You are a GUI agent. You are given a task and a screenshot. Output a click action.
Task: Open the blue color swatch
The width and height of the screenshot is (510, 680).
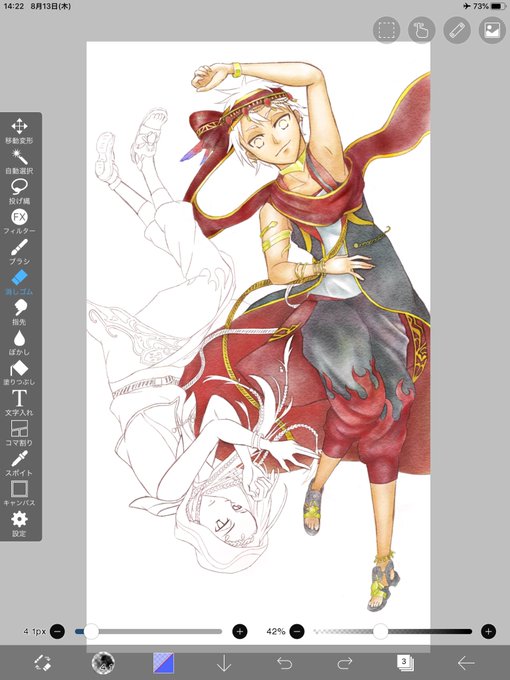pyautogui.click(x=163, y=663)
